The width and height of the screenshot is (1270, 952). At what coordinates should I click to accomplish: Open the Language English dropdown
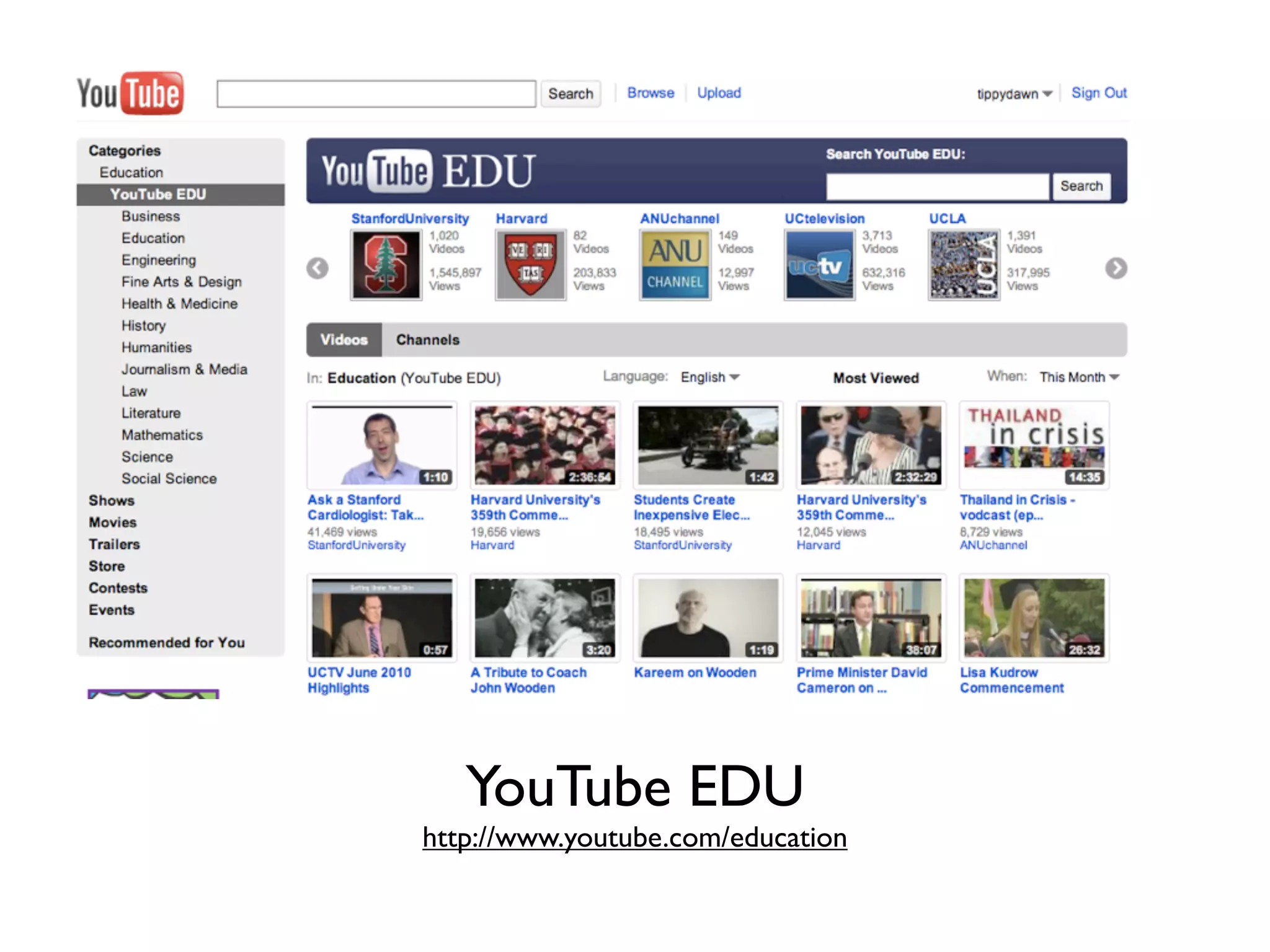pyautogui.click(x=710, y=377)
